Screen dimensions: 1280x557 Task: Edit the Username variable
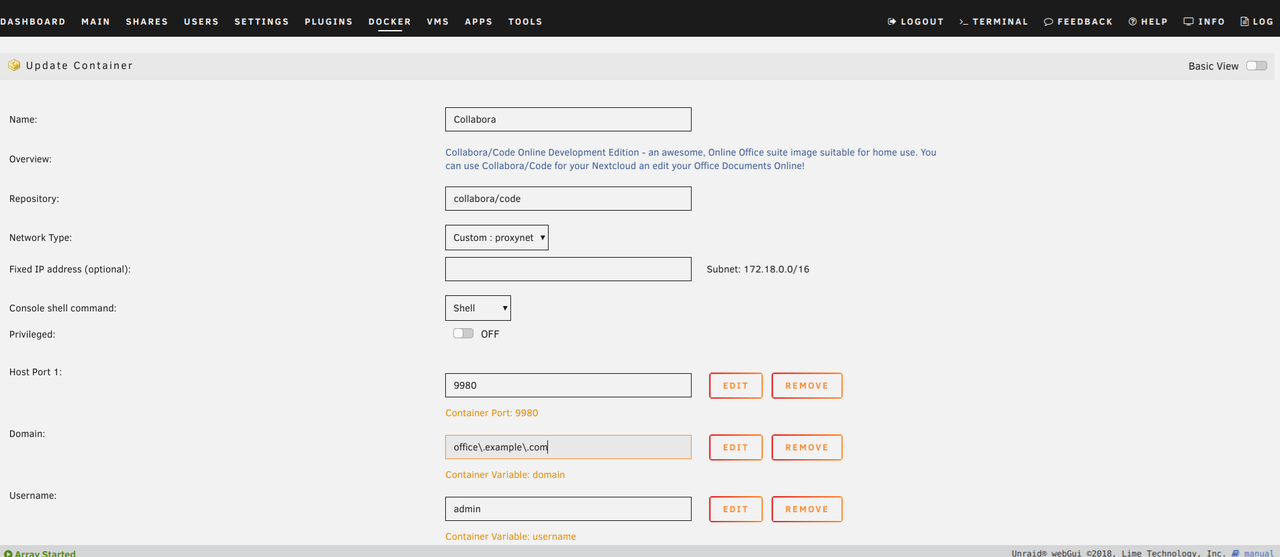[736, 509]
